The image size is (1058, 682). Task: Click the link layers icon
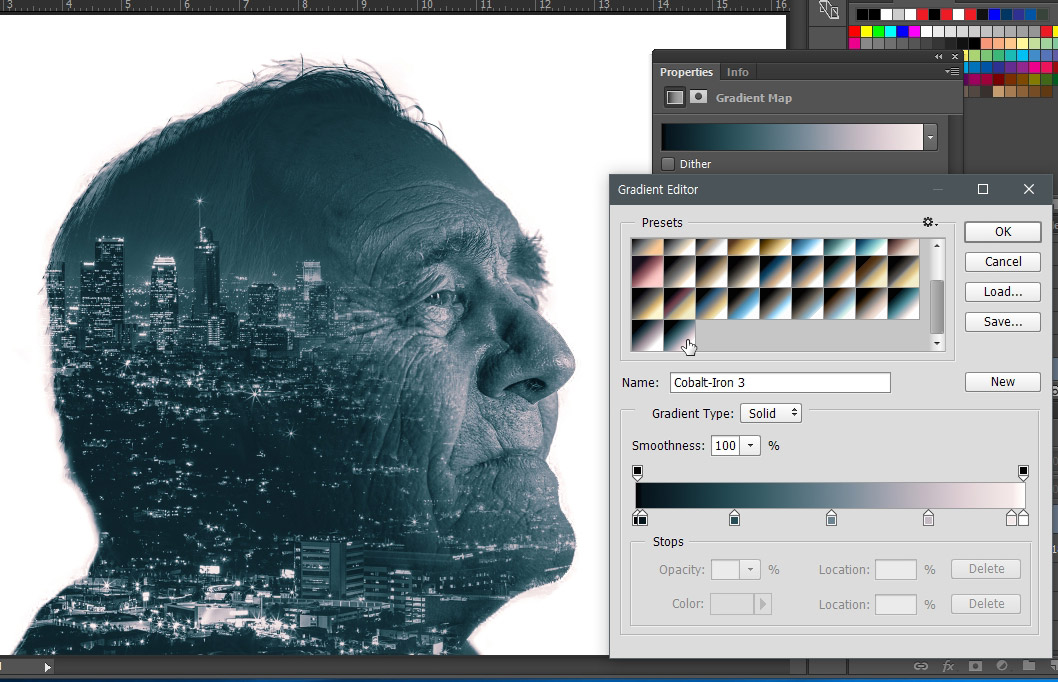click(920, 666)
